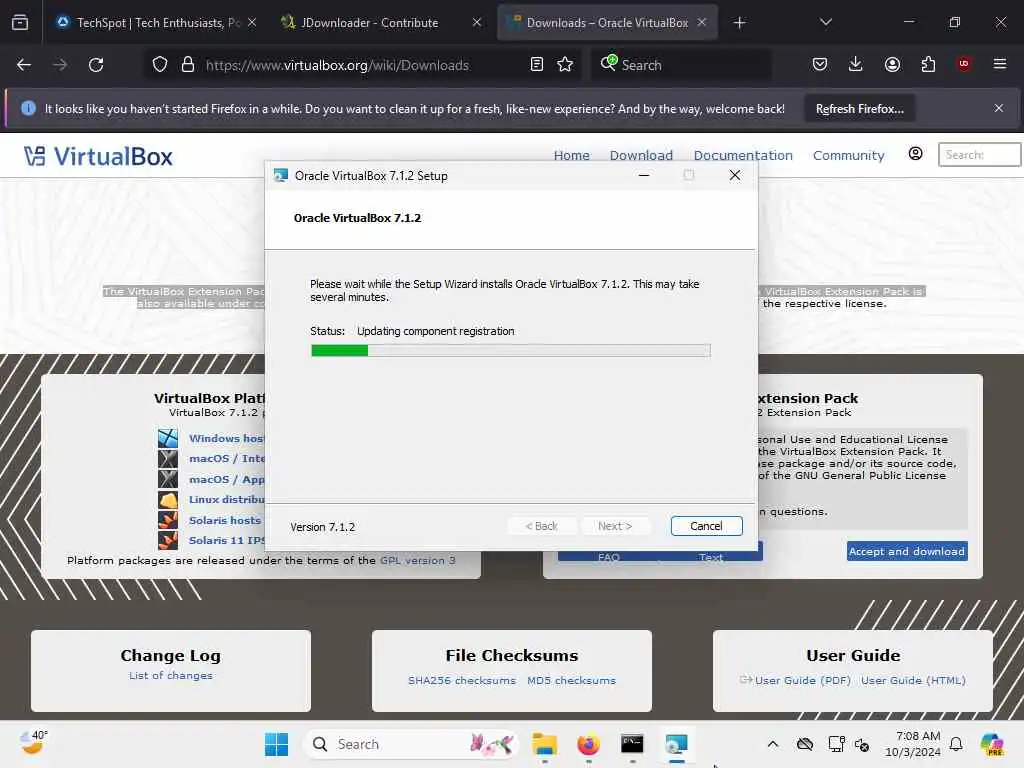Reload the page with the refresh icon
Viewport: 1024px width, 768px height.
[96, 65]
